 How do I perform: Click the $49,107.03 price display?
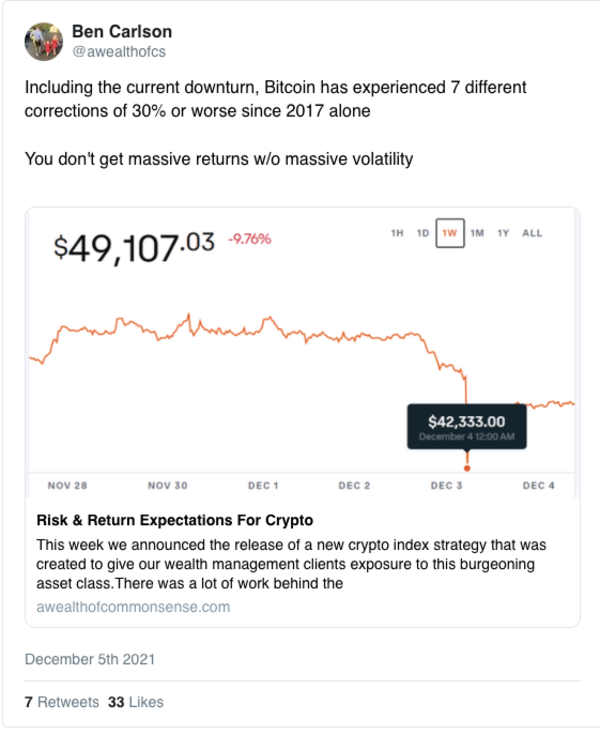point(134,247)
